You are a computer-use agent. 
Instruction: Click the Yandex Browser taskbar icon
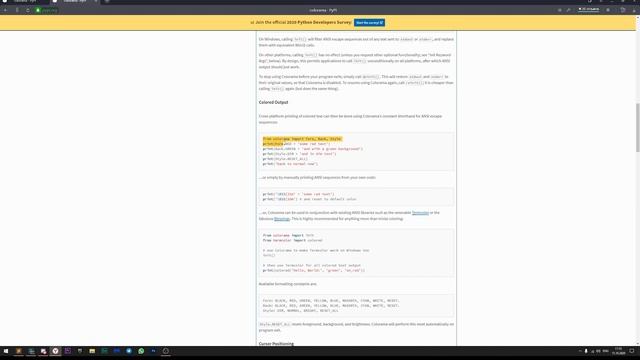click(x=55, y=351)
